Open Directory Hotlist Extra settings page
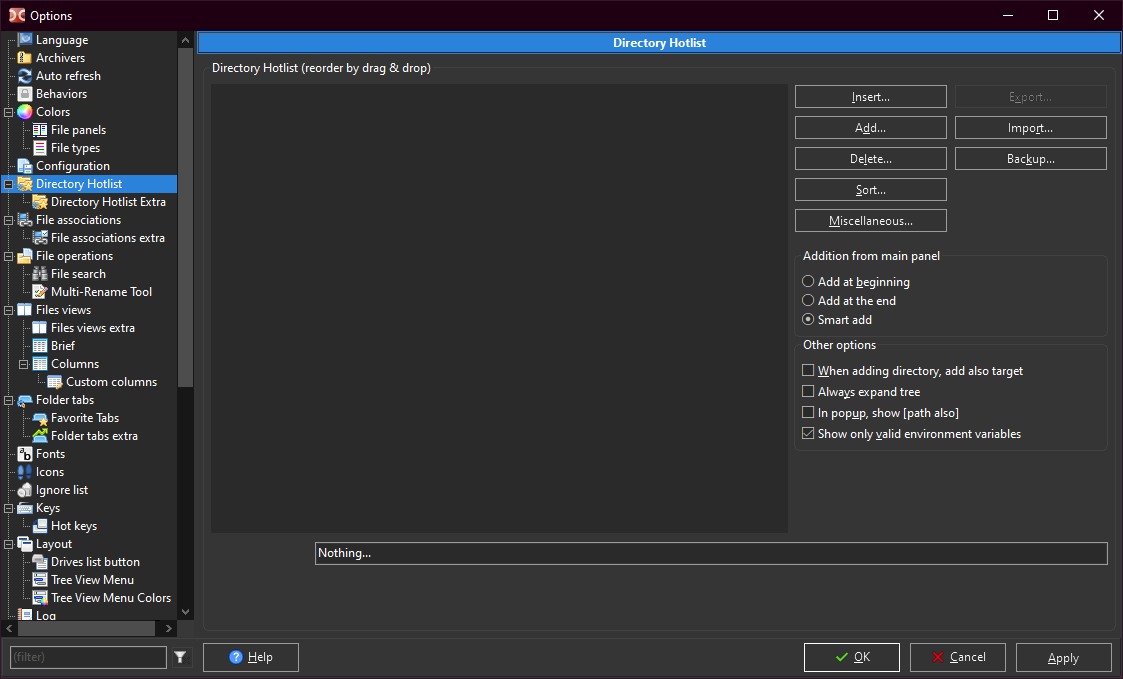The width and height of the screenshot is (1123, 679). pos(108,202)
